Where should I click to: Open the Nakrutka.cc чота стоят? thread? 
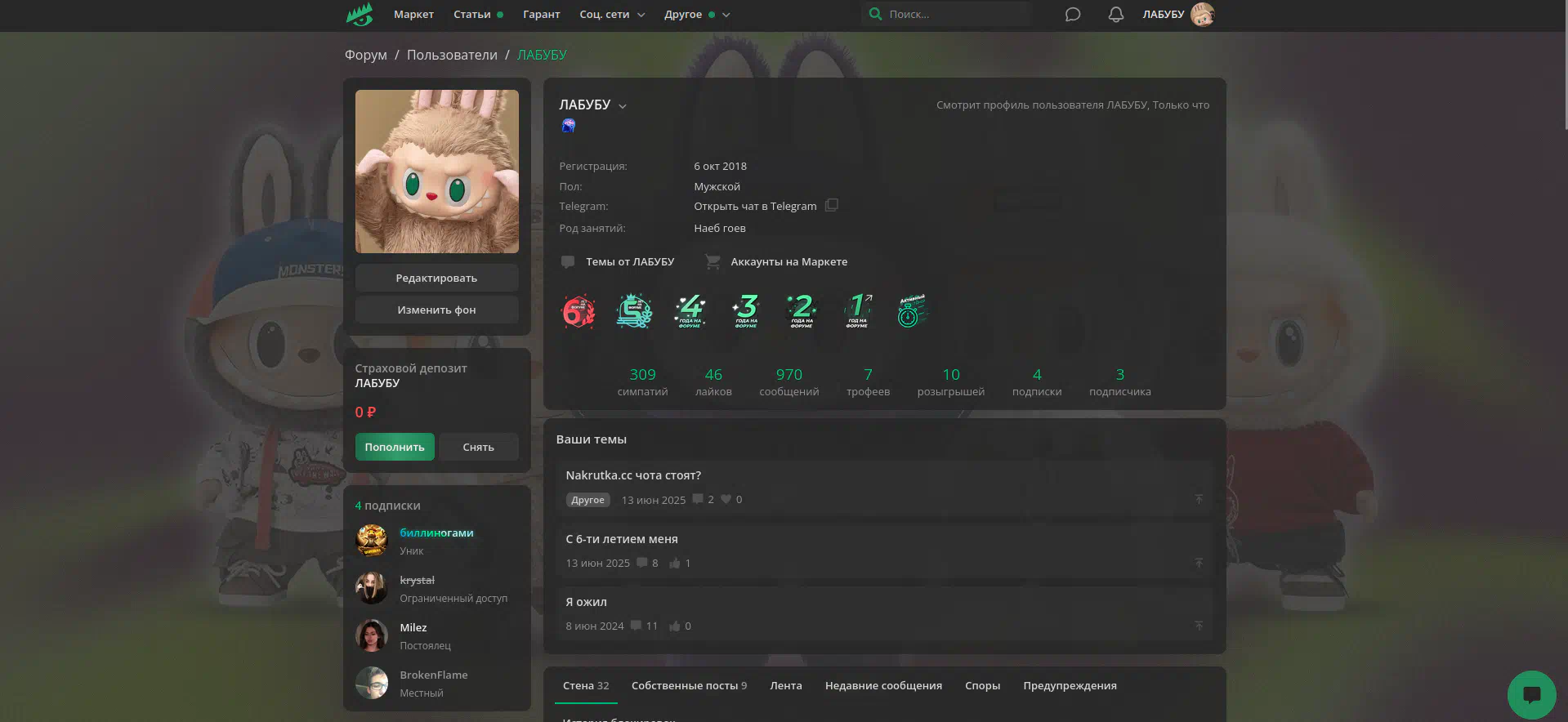click(633, 475)
